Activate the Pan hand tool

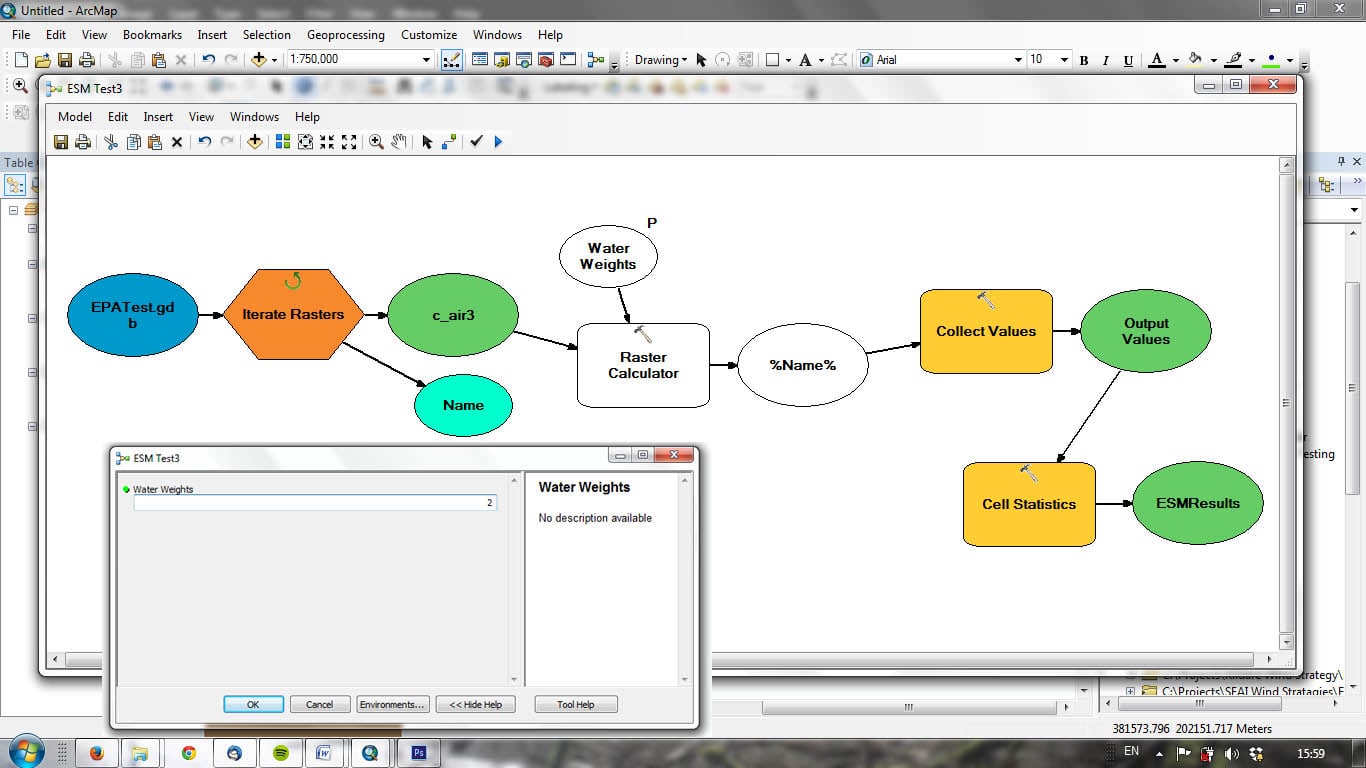click(399, 142)
